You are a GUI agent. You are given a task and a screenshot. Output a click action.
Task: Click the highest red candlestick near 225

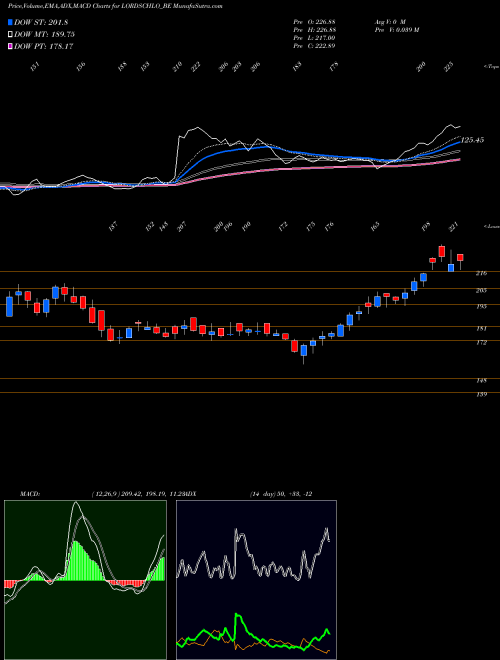441,251
